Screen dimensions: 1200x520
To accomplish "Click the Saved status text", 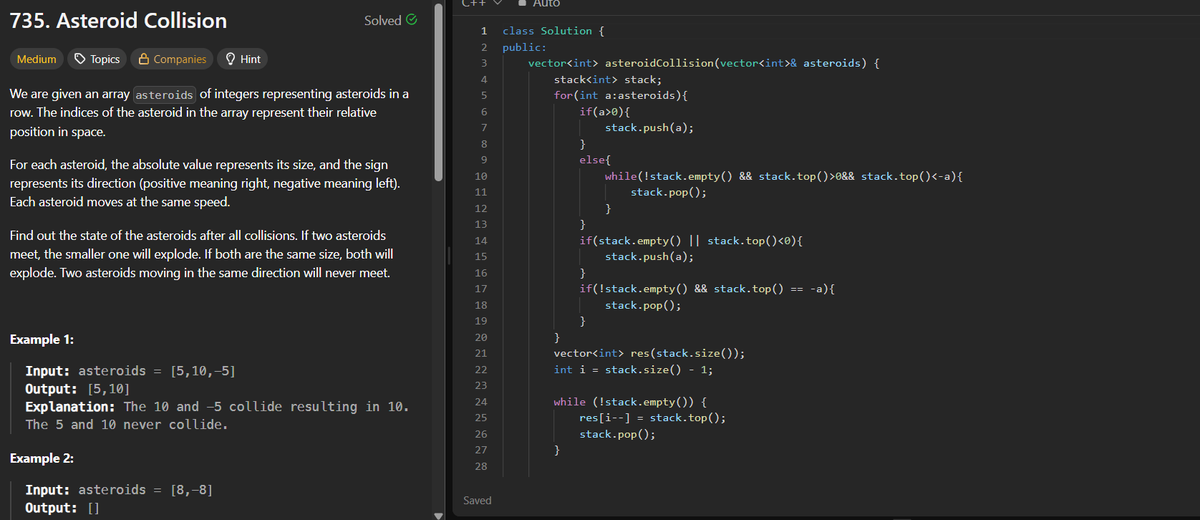I will point(478,500).
